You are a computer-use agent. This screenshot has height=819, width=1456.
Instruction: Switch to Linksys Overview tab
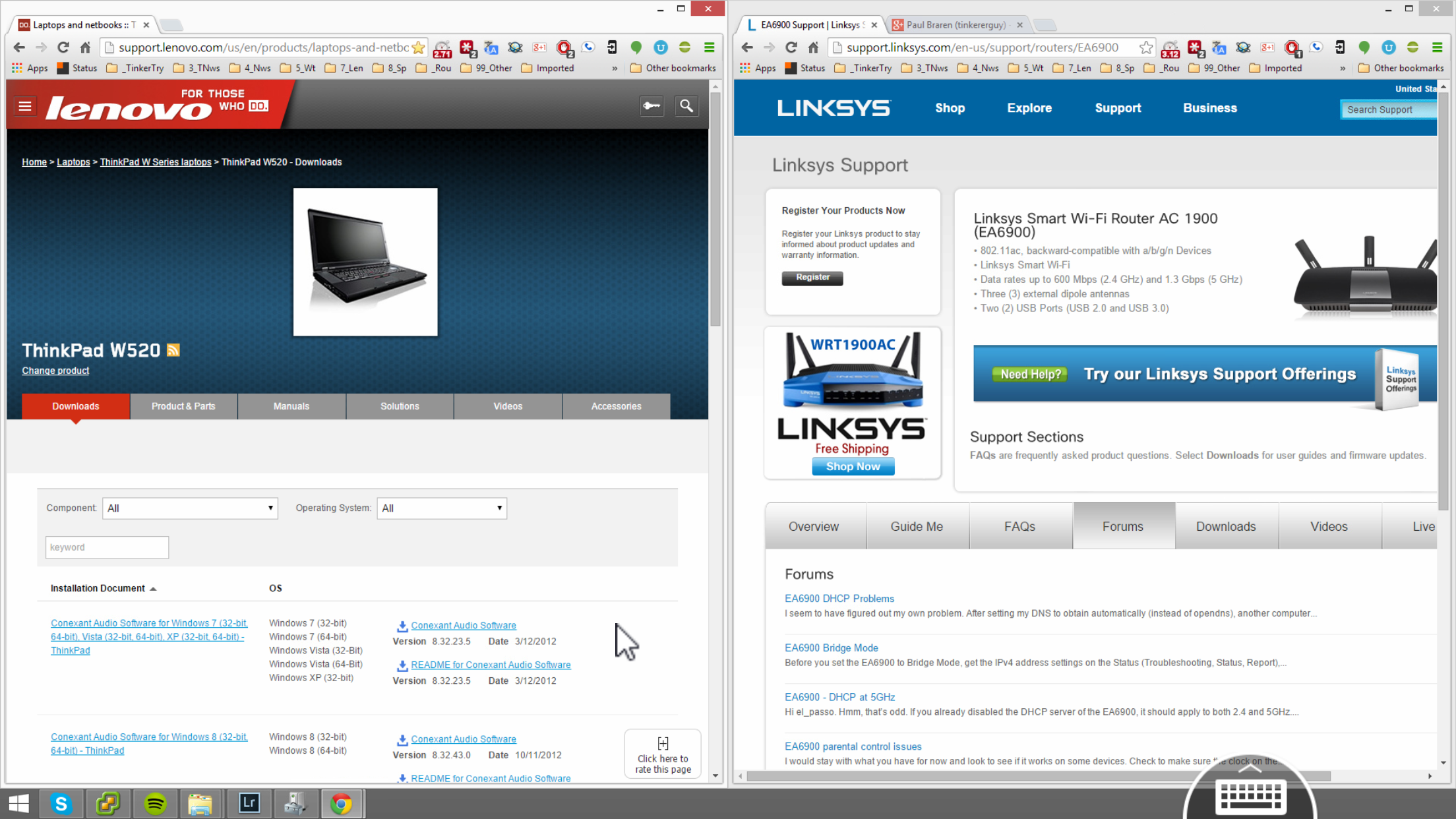pos(814,526)
